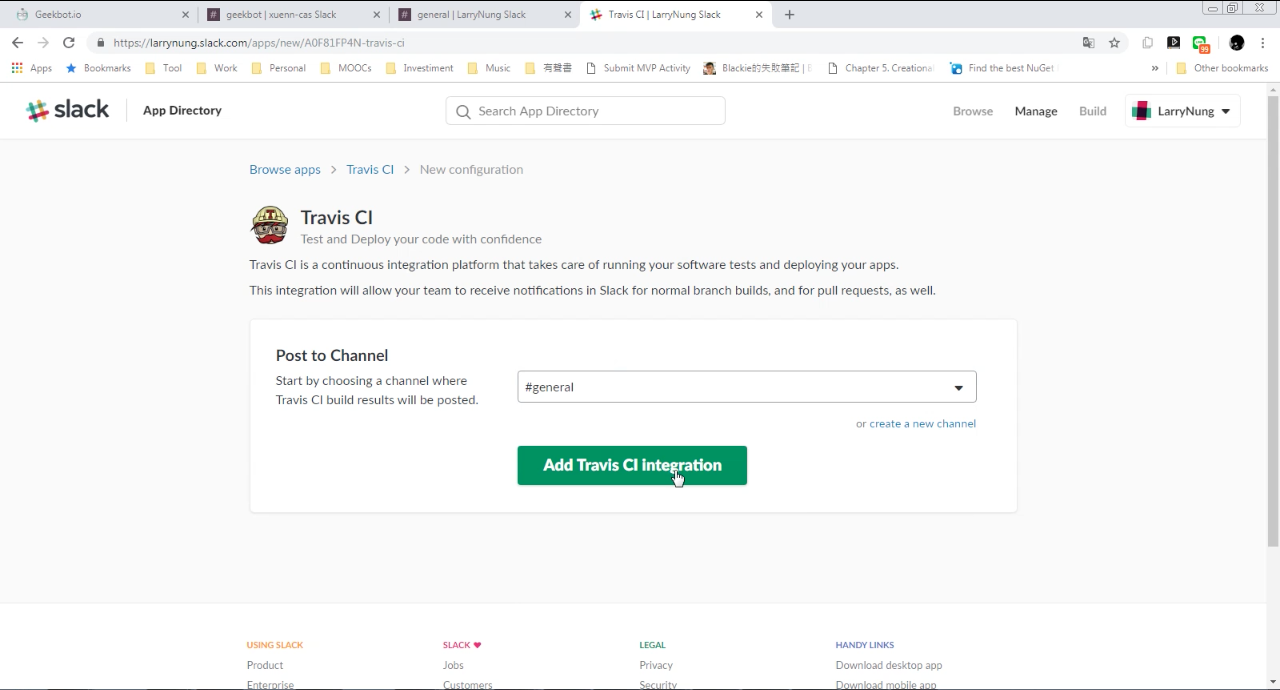Open the Chapter 5. Creational bookmark
The image size is (1280, 690).
[881, 68]
